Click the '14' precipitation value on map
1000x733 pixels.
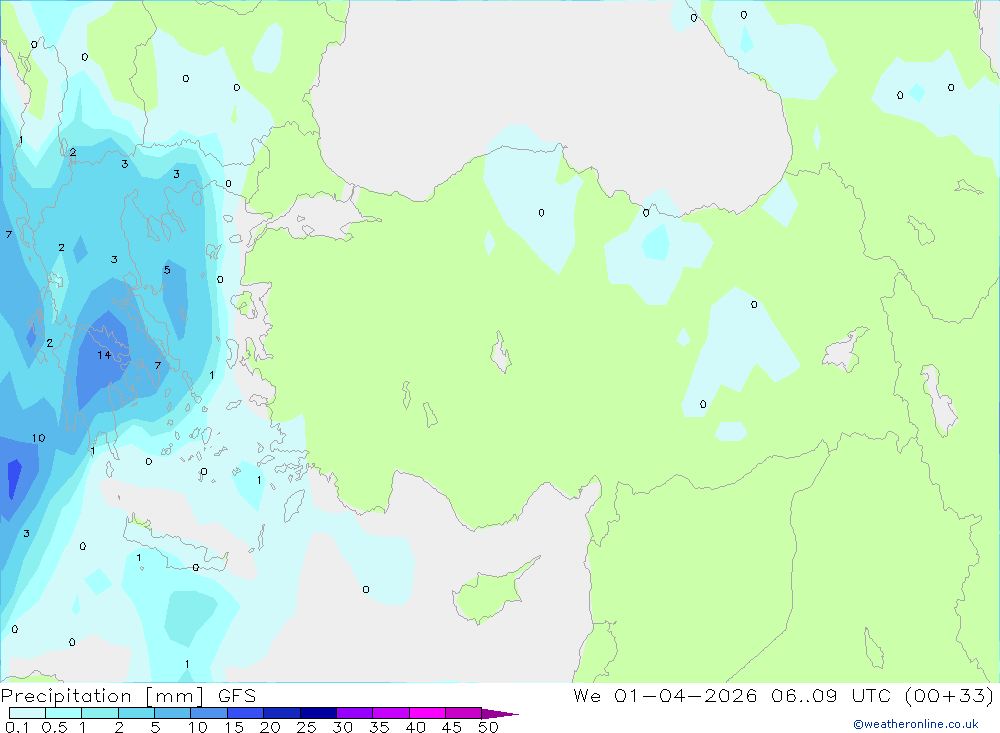click(104, 355)
